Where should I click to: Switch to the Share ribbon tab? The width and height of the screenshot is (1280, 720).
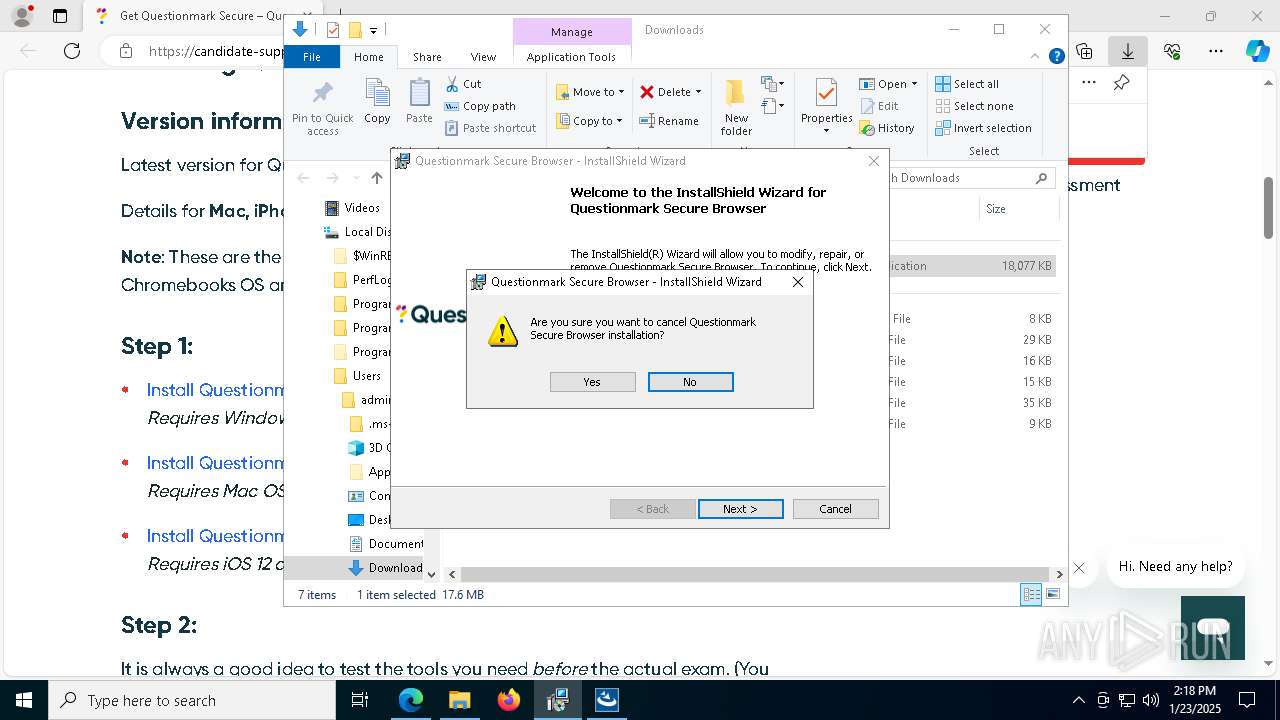427,57
